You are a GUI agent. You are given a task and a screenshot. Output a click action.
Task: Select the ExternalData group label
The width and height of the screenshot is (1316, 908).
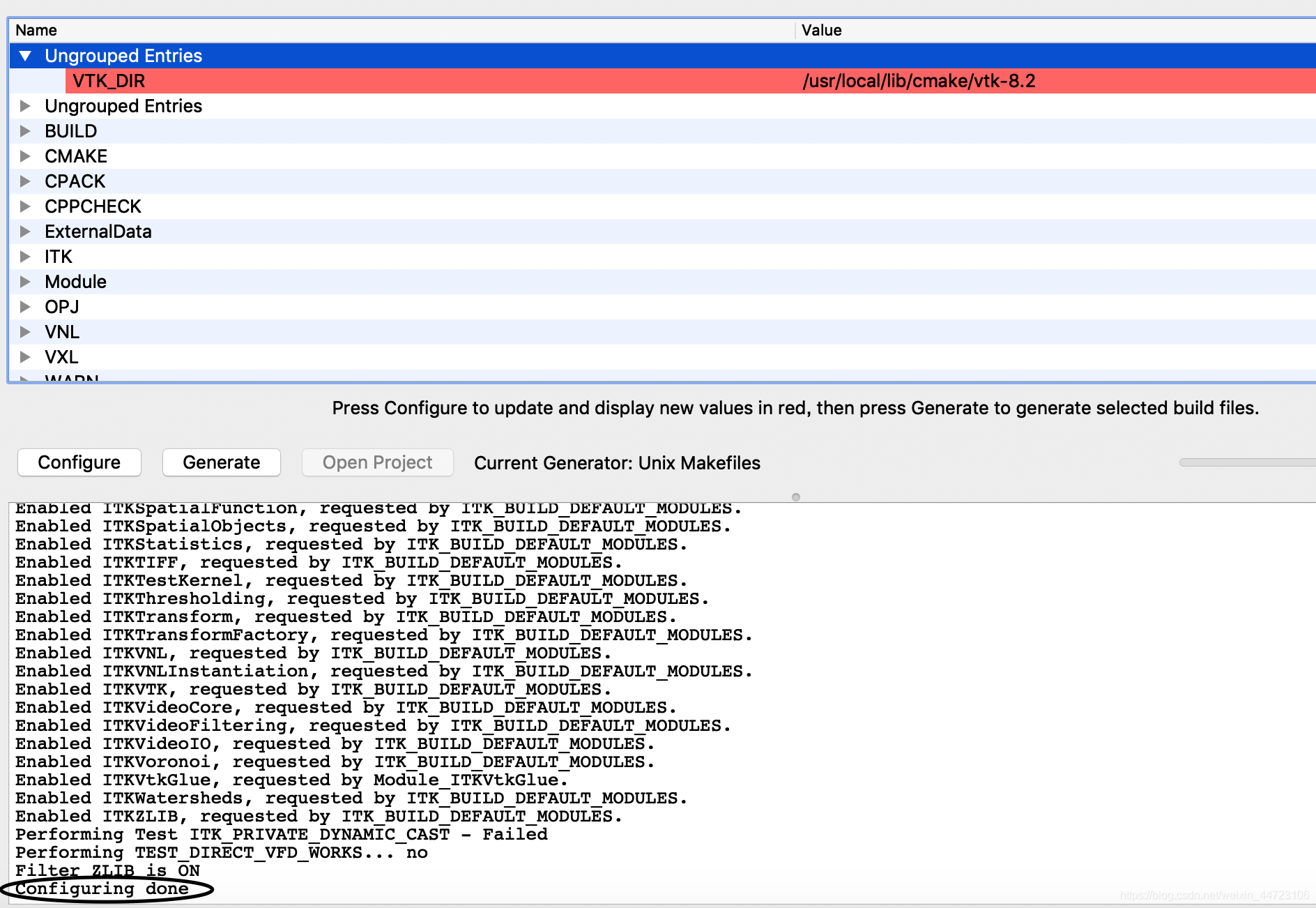[x=98, y=232]
